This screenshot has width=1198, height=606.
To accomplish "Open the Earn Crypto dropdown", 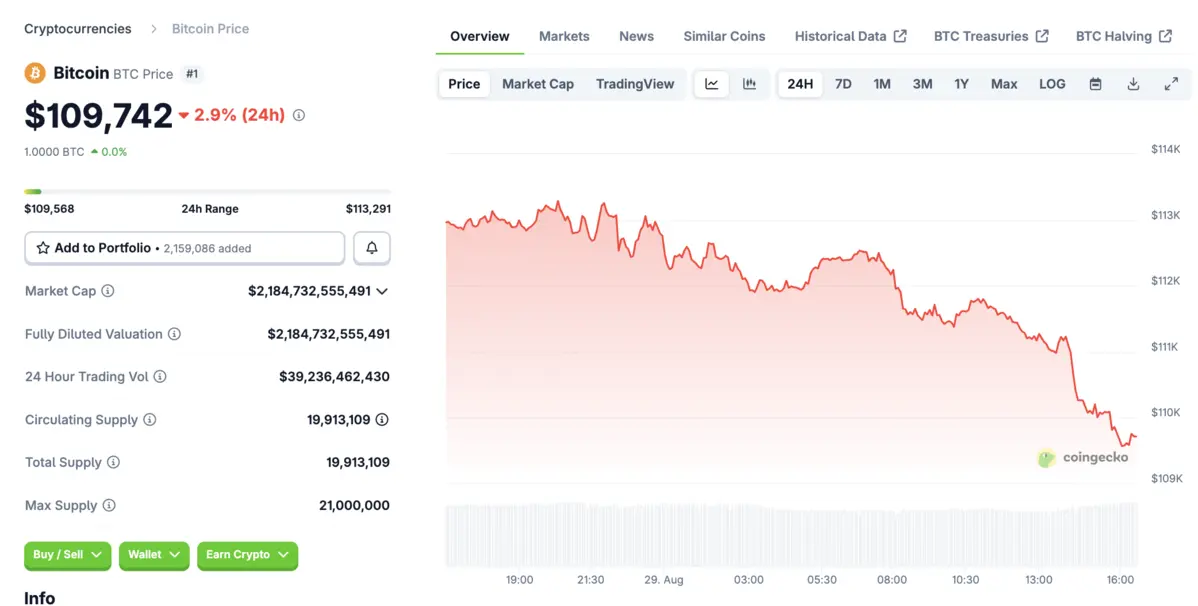I will pyautogui.click(x=247, y=555).
